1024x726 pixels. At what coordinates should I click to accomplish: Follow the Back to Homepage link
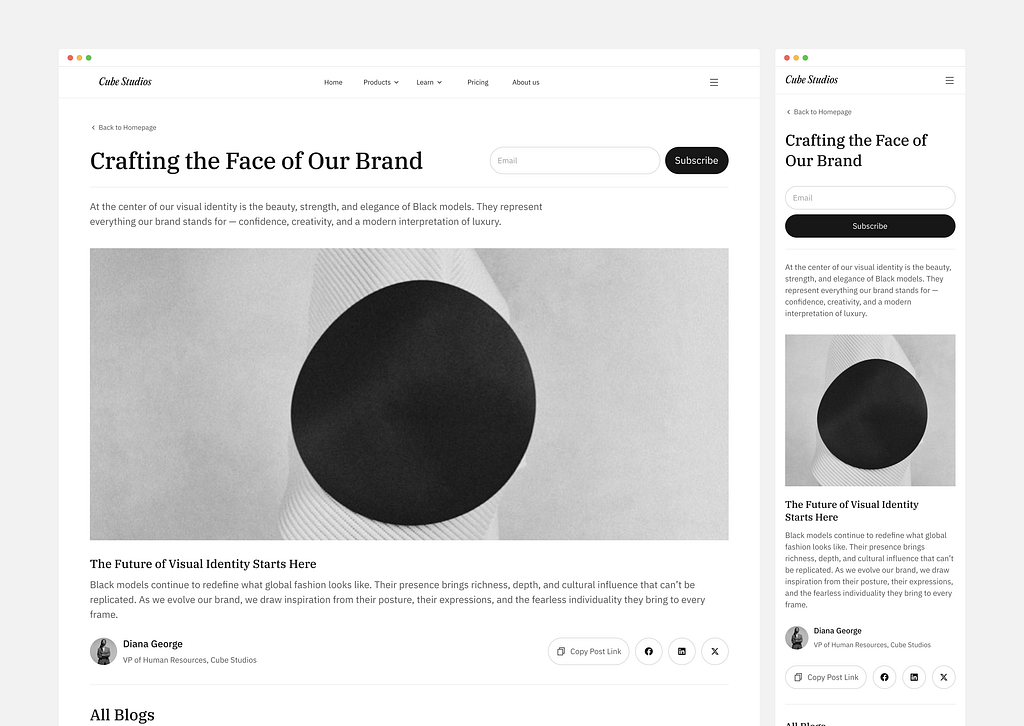124,127
